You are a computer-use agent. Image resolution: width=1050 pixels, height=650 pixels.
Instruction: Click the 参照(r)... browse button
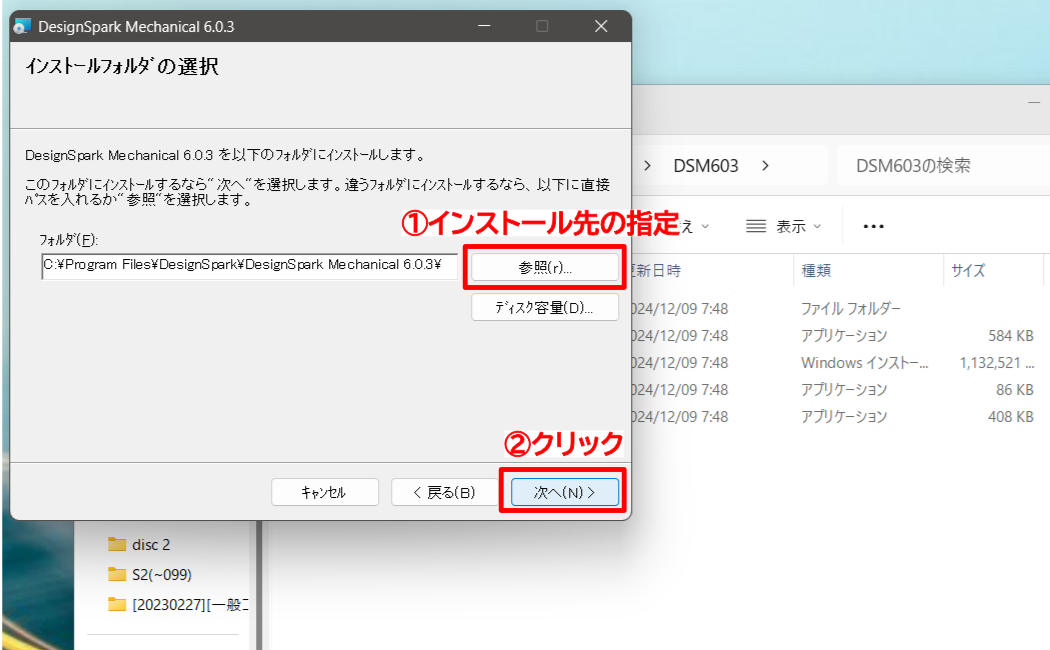(x=544, y=267)
